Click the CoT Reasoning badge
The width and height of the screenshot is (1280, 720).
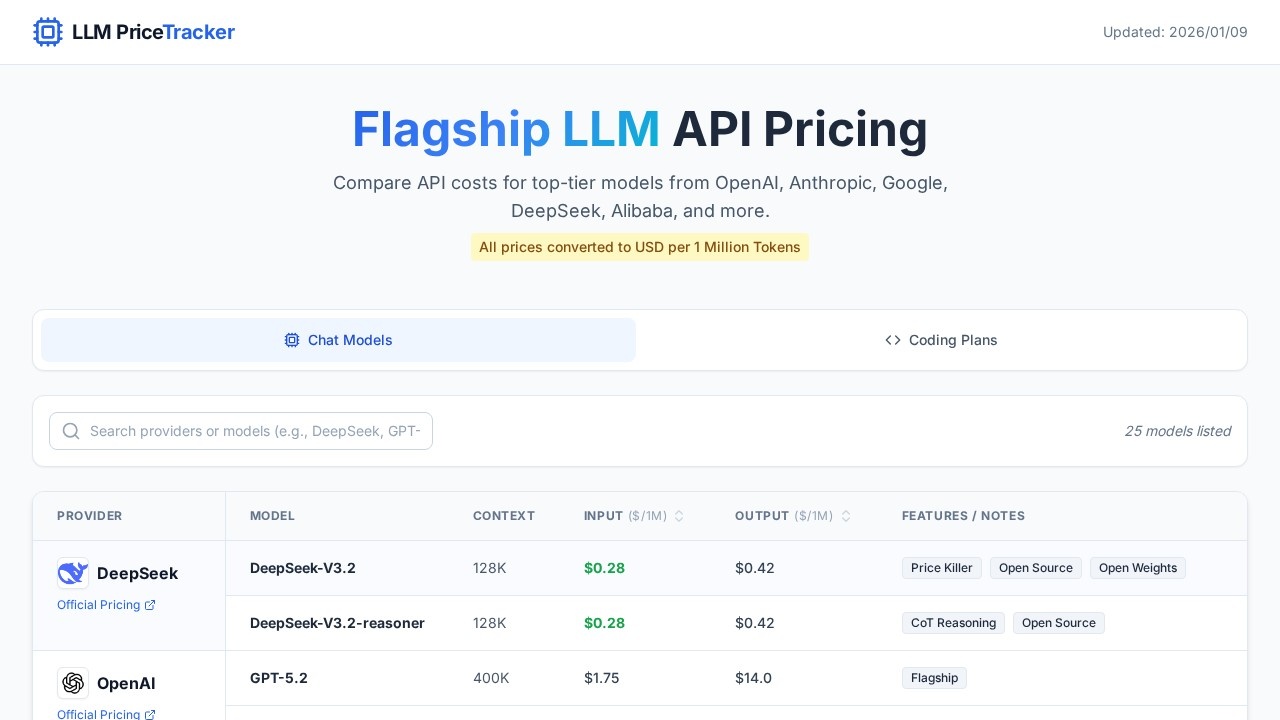pos(953,623)
